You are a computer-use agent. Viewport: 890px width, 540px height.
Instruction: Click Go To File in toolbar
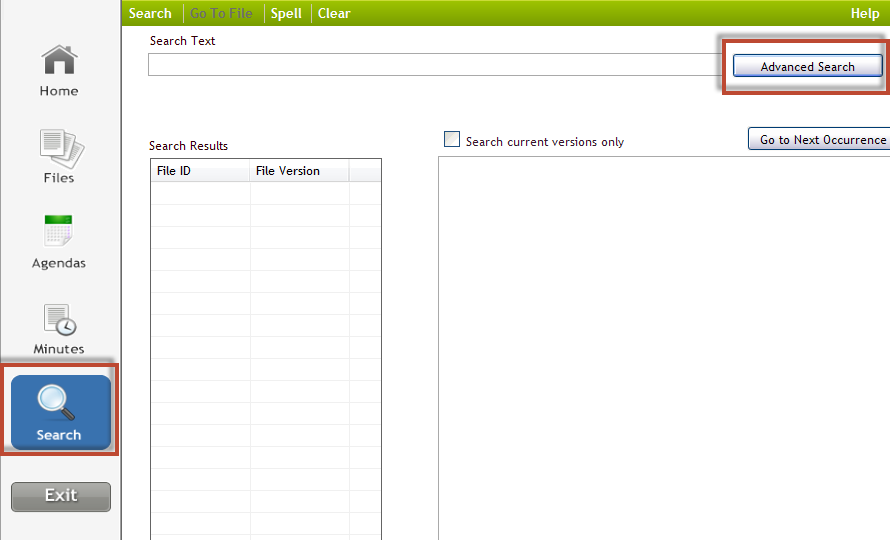pos(221,13)
